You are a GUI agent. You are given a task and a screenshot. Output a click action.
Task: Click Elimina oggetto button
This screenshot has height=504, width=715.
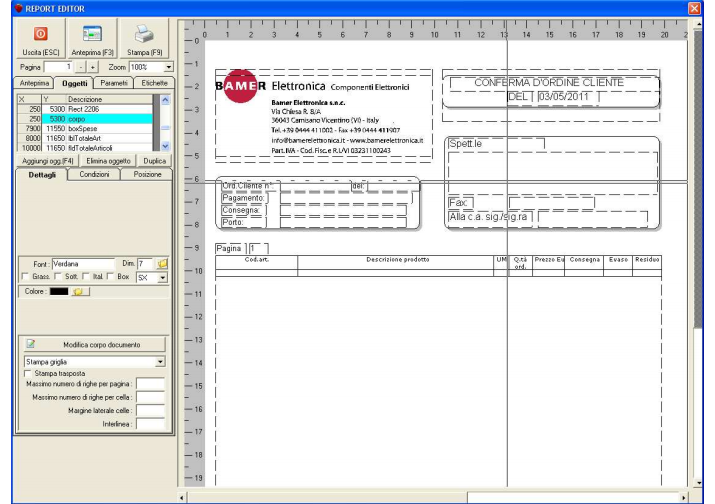coord(108,161)
